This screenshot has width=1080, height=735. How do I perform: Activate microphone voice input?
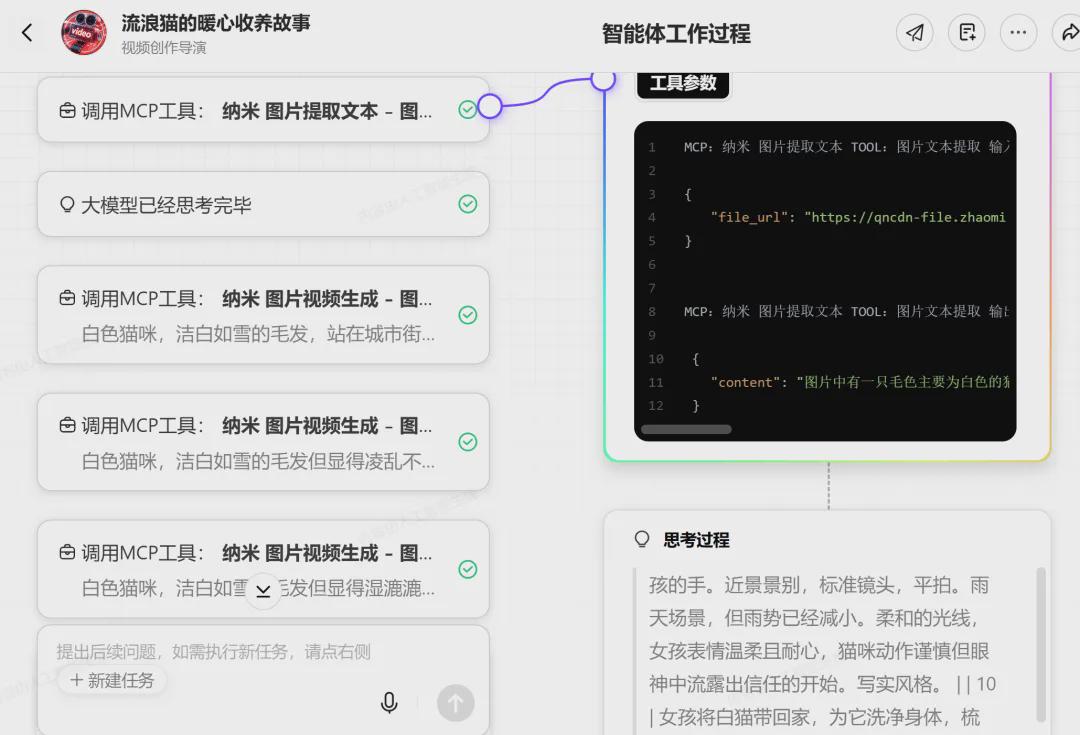(389, 703)
